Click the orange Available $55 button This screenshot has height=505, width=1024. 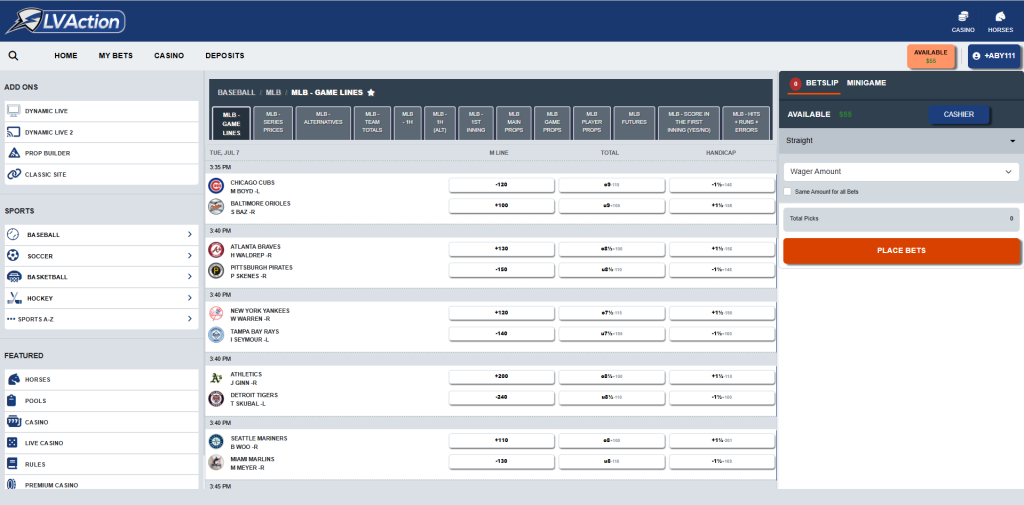pyautogui.click(x=931, y=56)
